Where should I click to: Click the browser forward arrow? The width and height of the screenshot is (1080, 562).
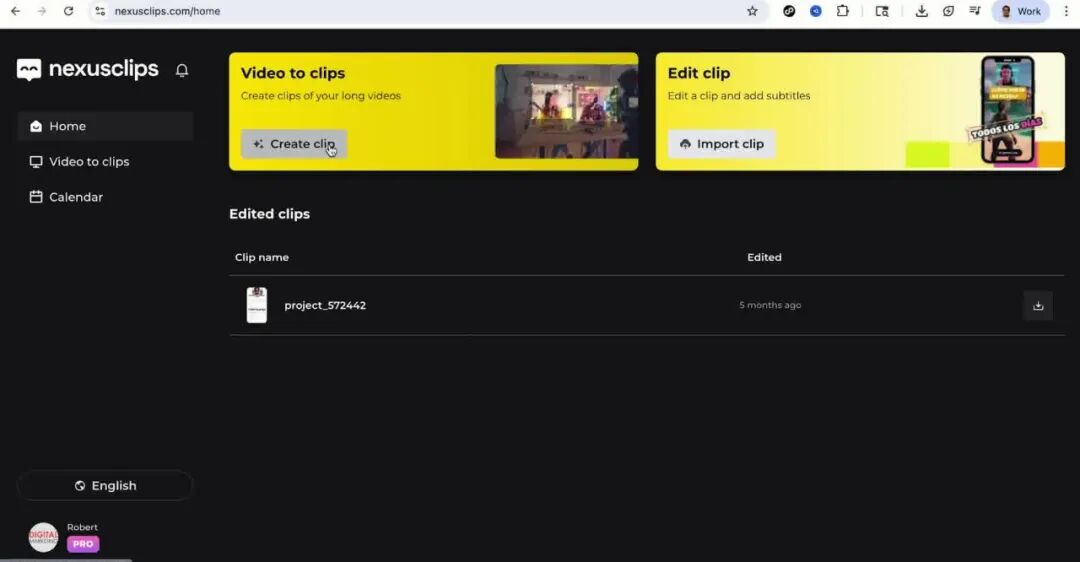[42, 11]
